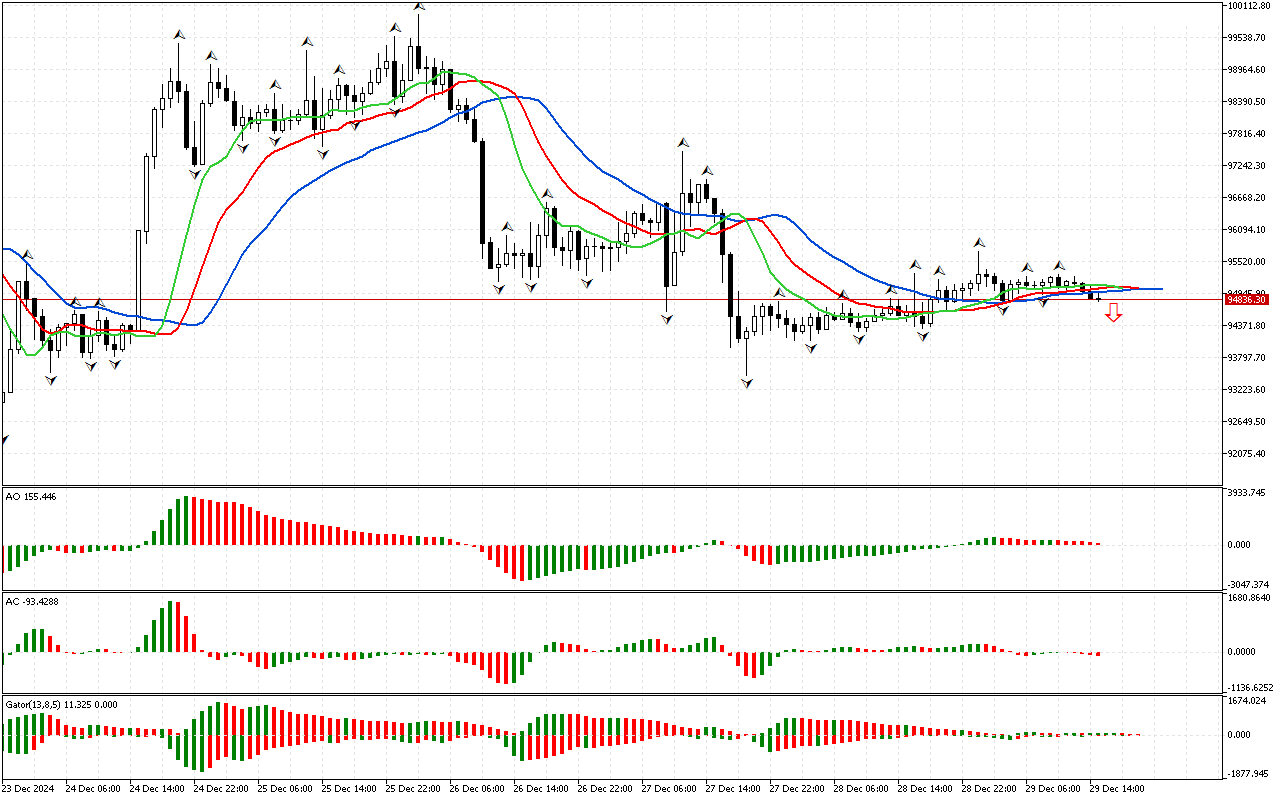The image size is (1280, 800).
Task: Select 96668.20 on the price scale
Action: (x=1248, y=198)
